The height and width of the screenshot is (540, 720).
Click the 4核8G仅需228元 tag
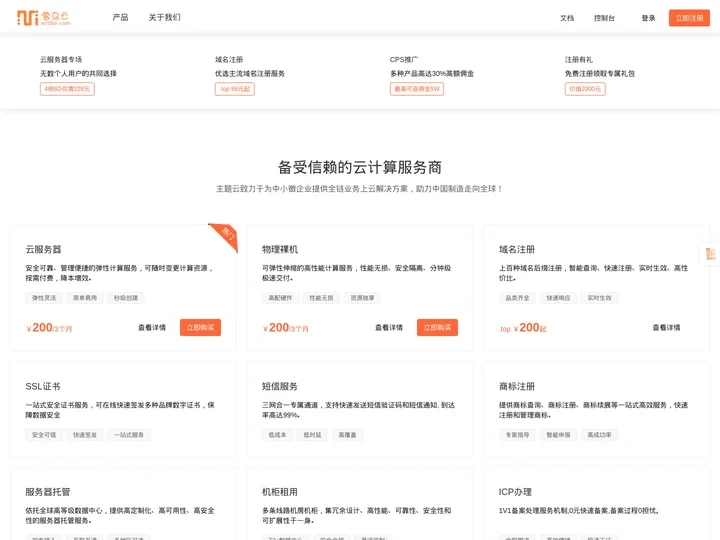pos(68,89)
